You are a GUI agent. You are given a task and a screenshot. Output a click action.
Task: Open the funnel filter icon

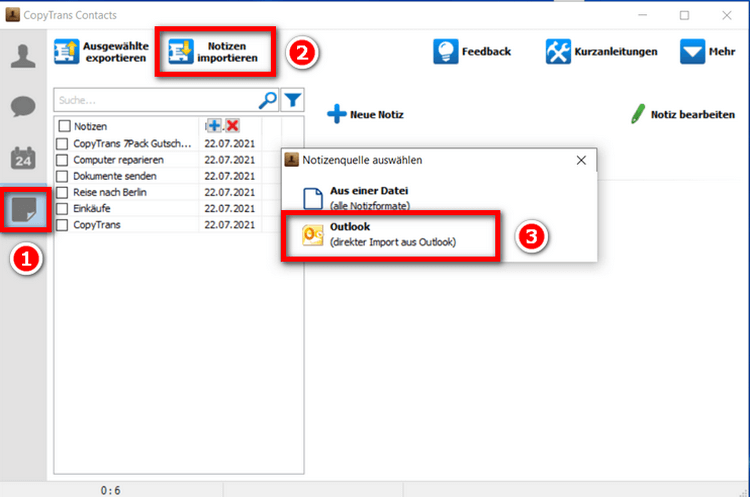pos(292,100)
